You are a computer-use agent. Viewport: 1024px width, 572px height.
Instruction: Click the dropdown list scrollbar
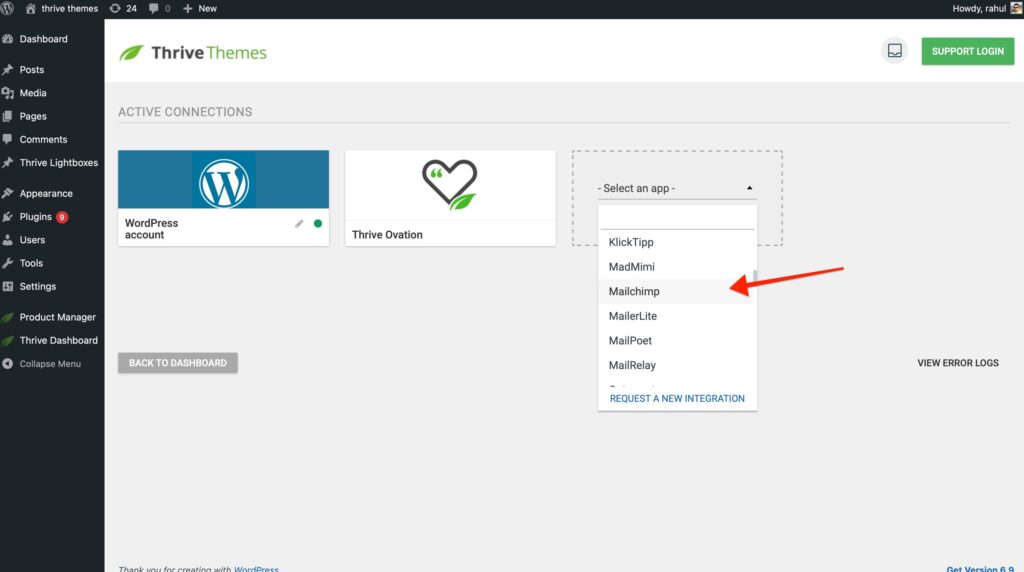[755, 280]
